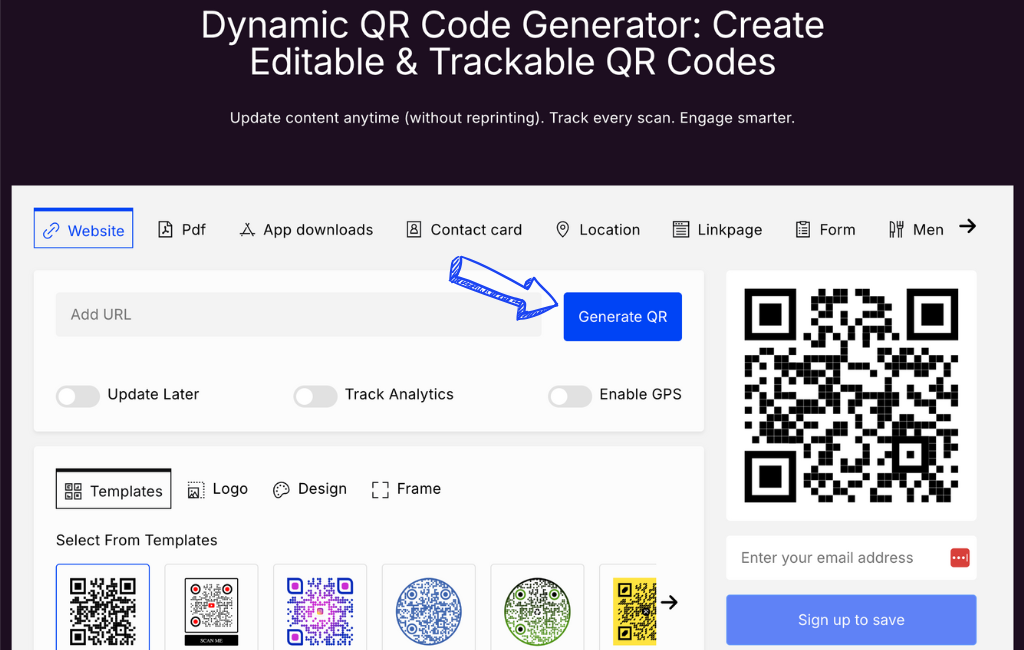This screenshot has width=1024, height=650.
Task: Click the Design palette icon
Action: 281,489
